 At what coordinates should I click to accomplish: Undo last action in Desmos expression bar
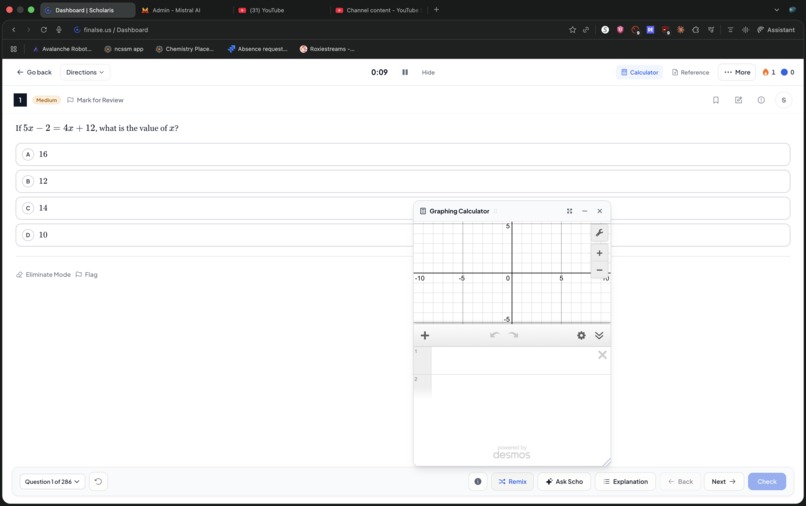pos(494,335)
